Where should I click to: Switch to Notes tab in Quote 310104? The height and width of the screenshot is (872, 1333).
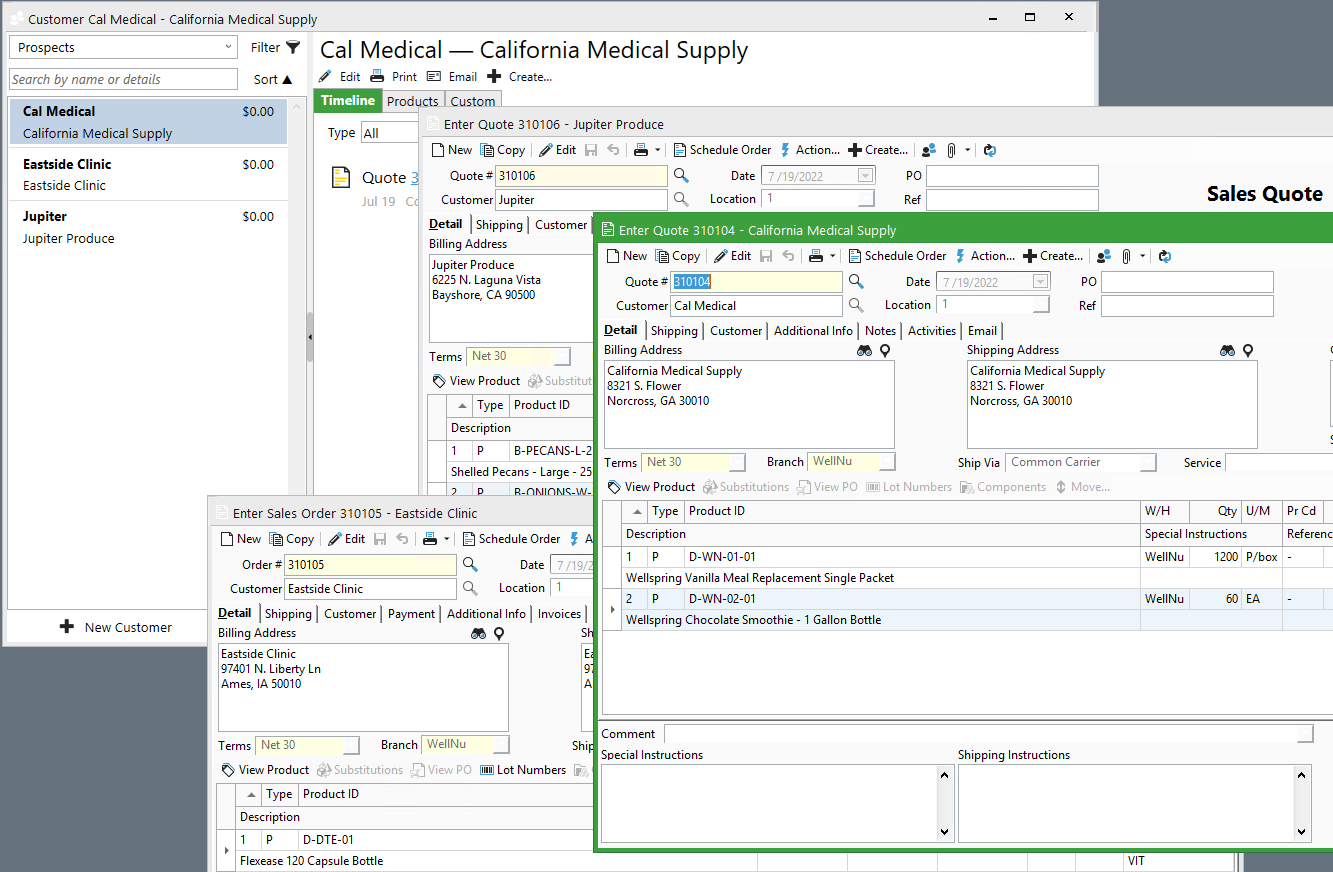tap(880, 331)
